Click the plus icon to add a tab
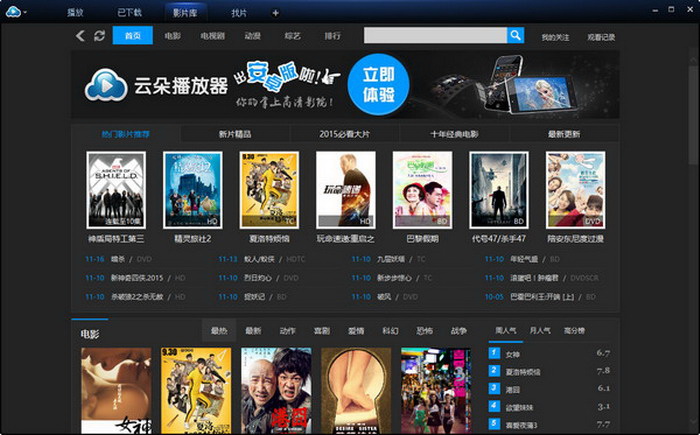 coord(276,13)
